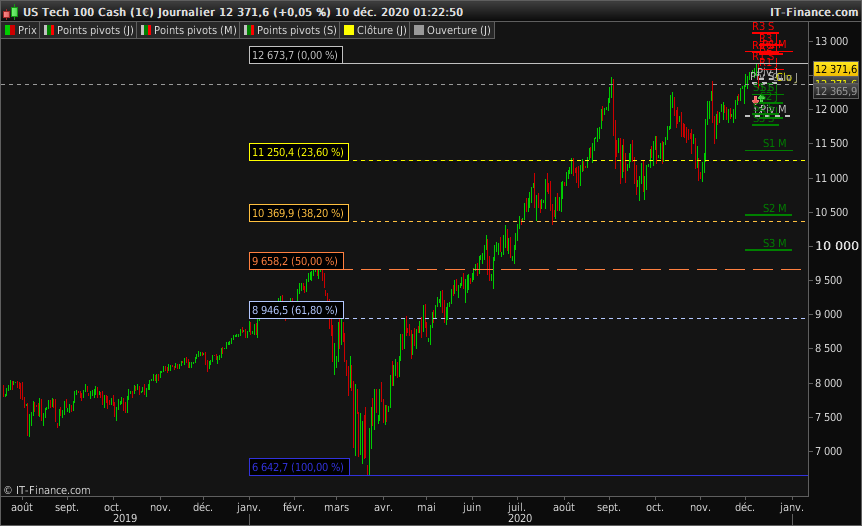Click the yellow Clôture (J) color swatch

349,30
